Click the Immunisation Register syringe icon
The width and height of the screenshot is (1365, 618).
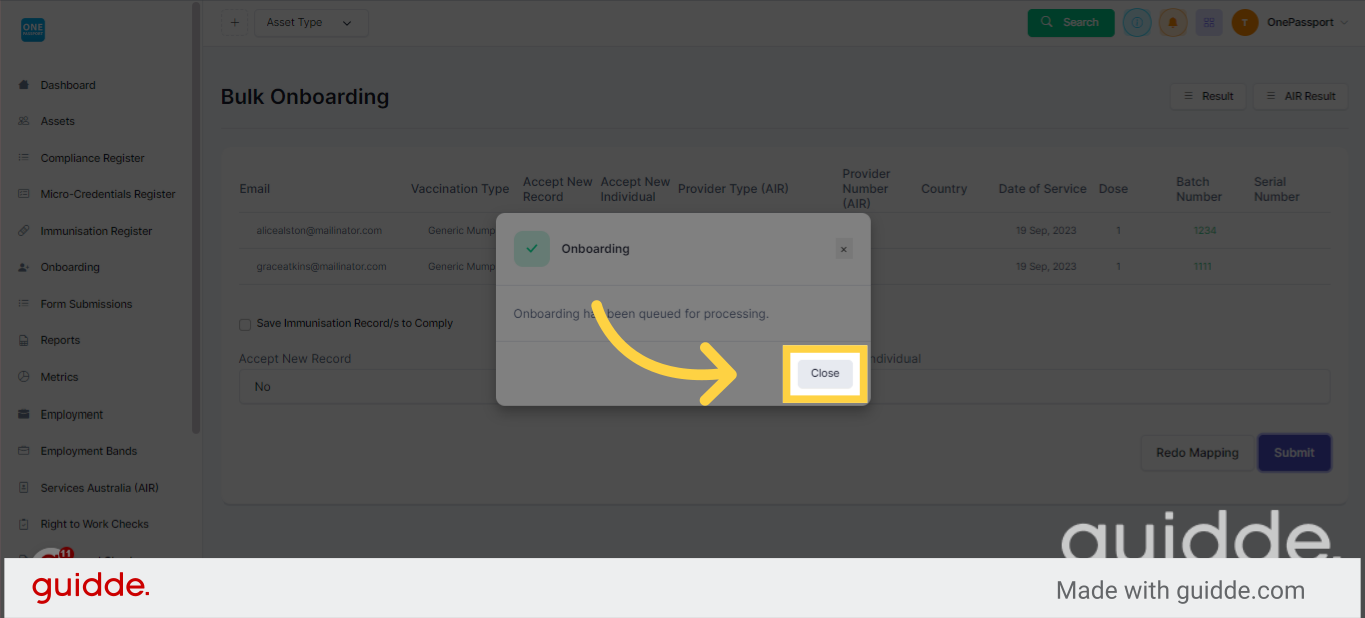23,231
